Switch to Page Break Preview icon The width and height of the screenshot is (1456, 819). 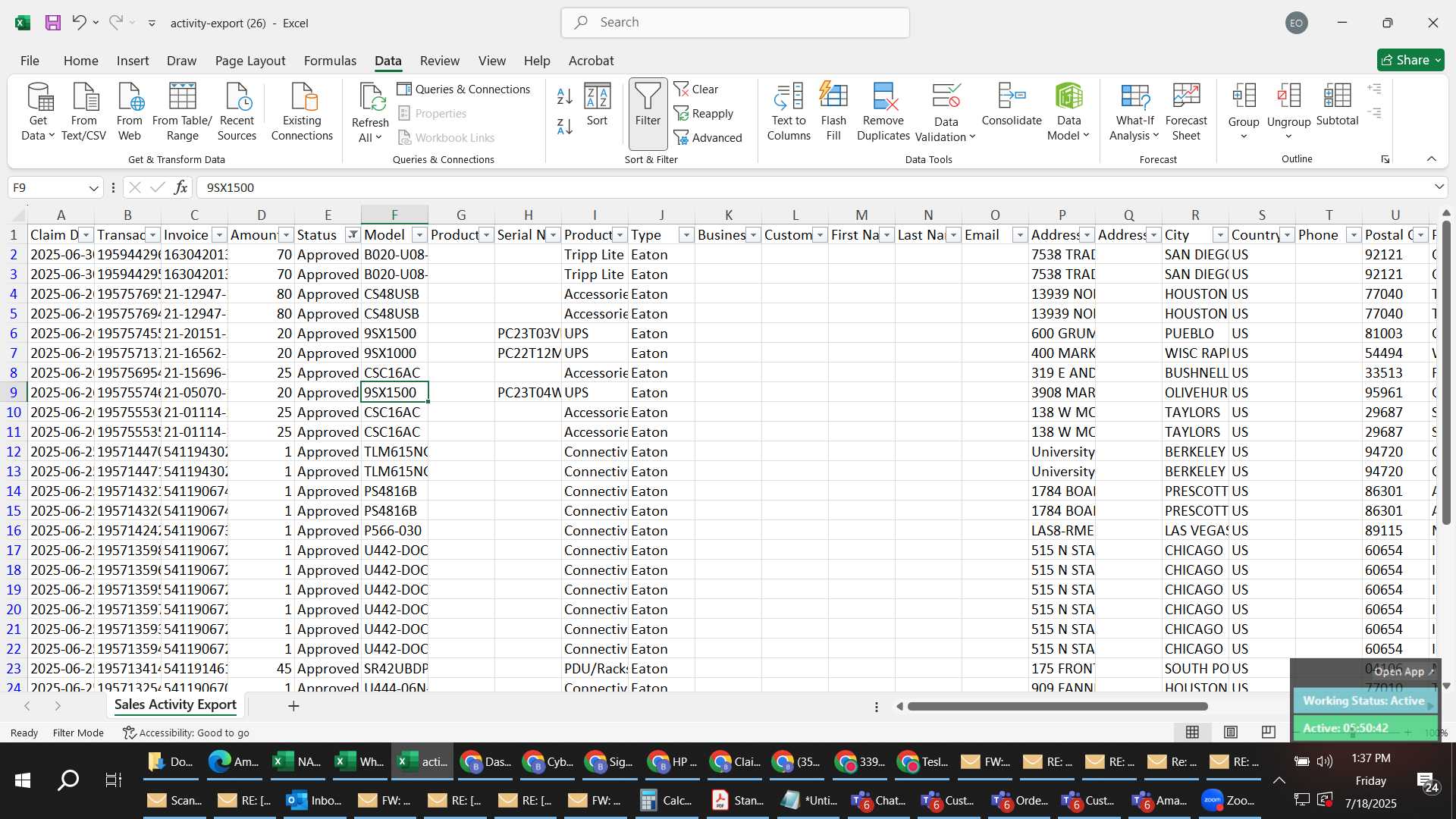(x=1268, y=732)
